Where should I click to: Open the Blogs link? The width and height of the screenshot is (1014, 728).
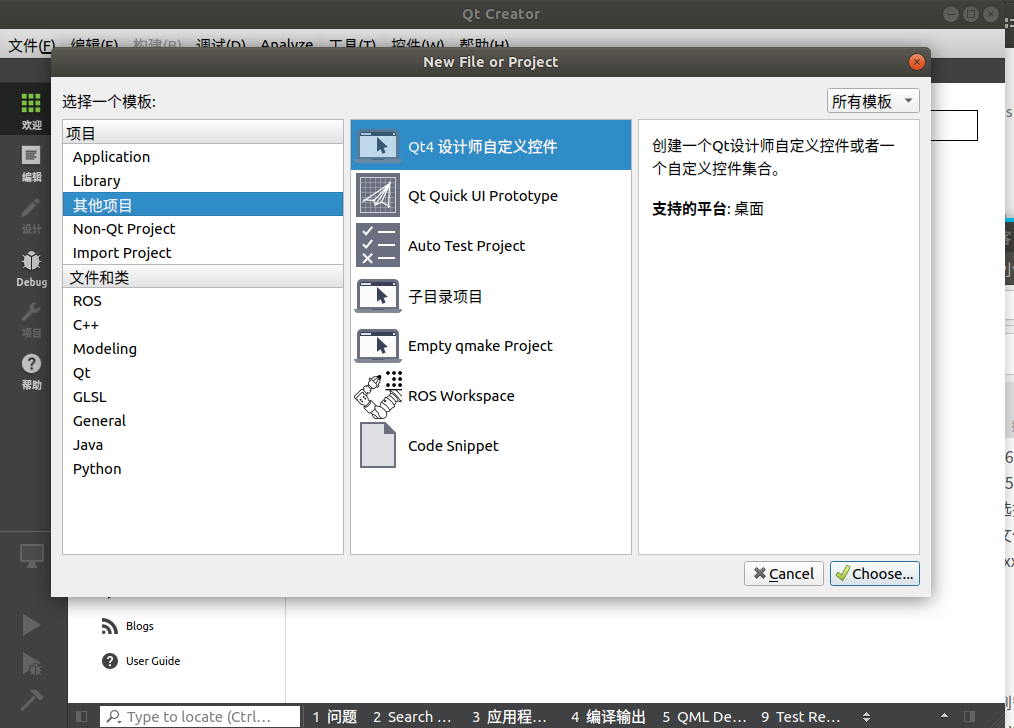coord(140,626)
